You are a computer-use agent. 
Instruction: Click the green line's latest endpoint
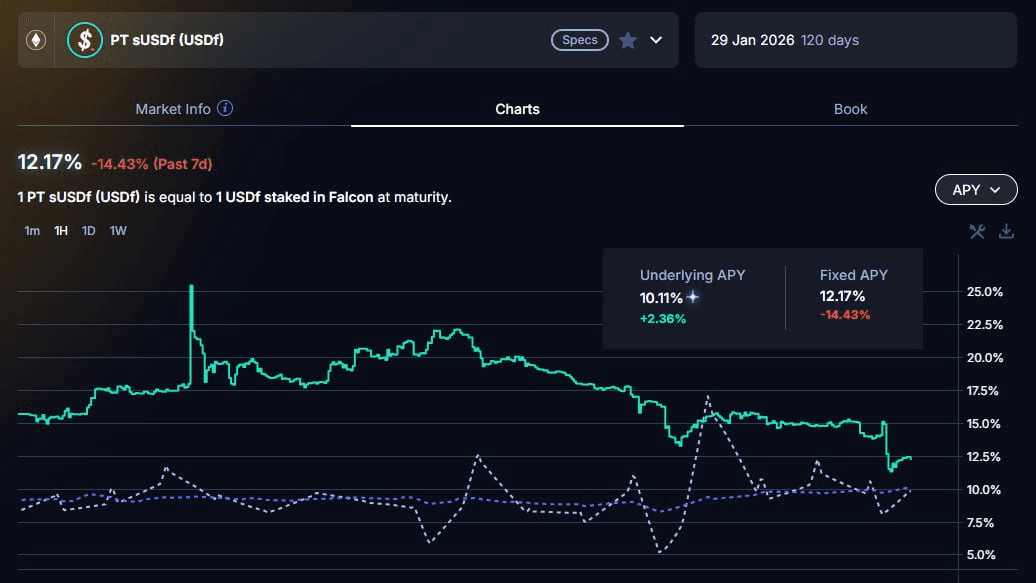tap(910, 458)
